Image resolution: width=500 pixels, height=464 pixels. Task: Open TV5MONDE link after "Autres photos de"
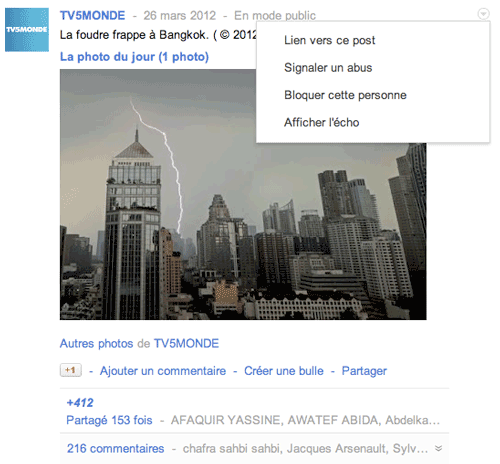(x=186, y=343)
